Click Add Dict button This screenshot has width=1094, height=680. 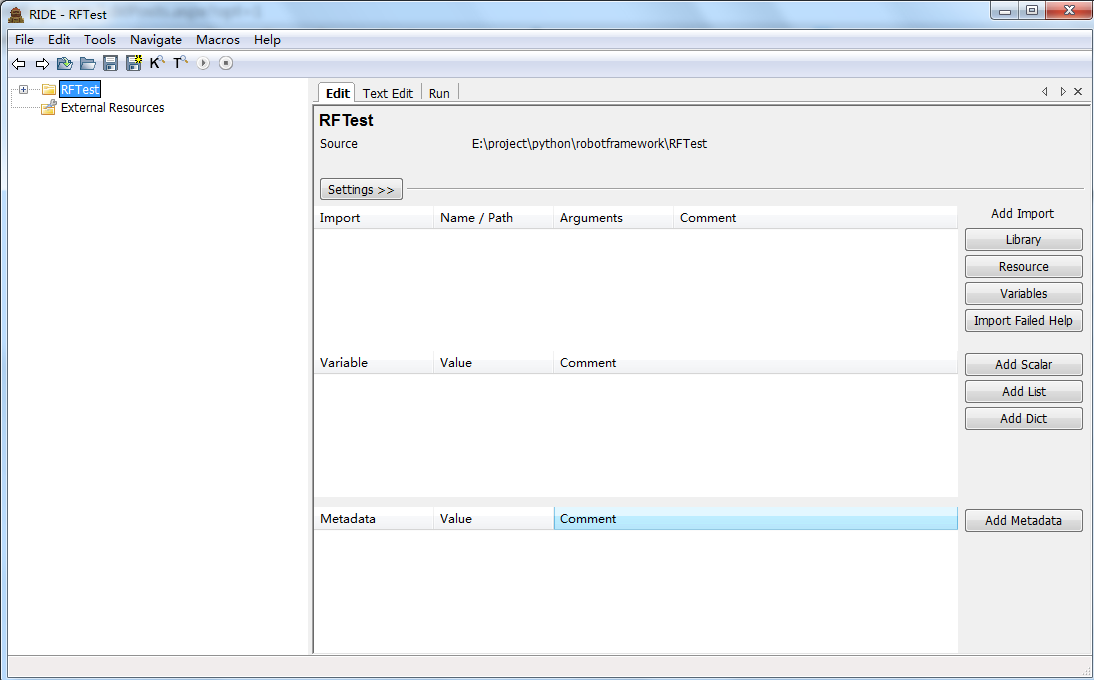1024,418
